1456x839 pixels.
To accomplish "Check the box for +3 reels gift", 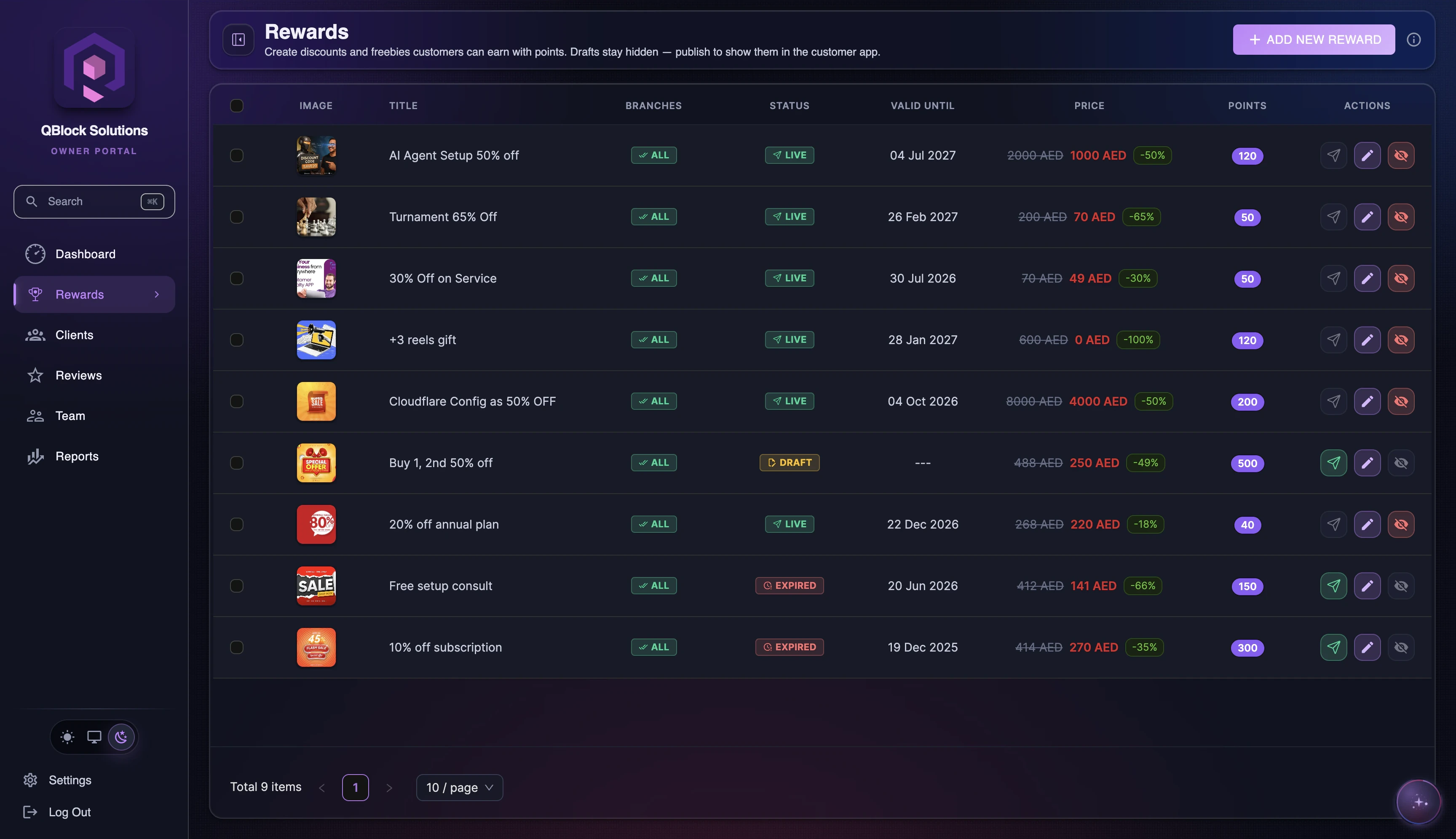I will [x=236, y=340].
